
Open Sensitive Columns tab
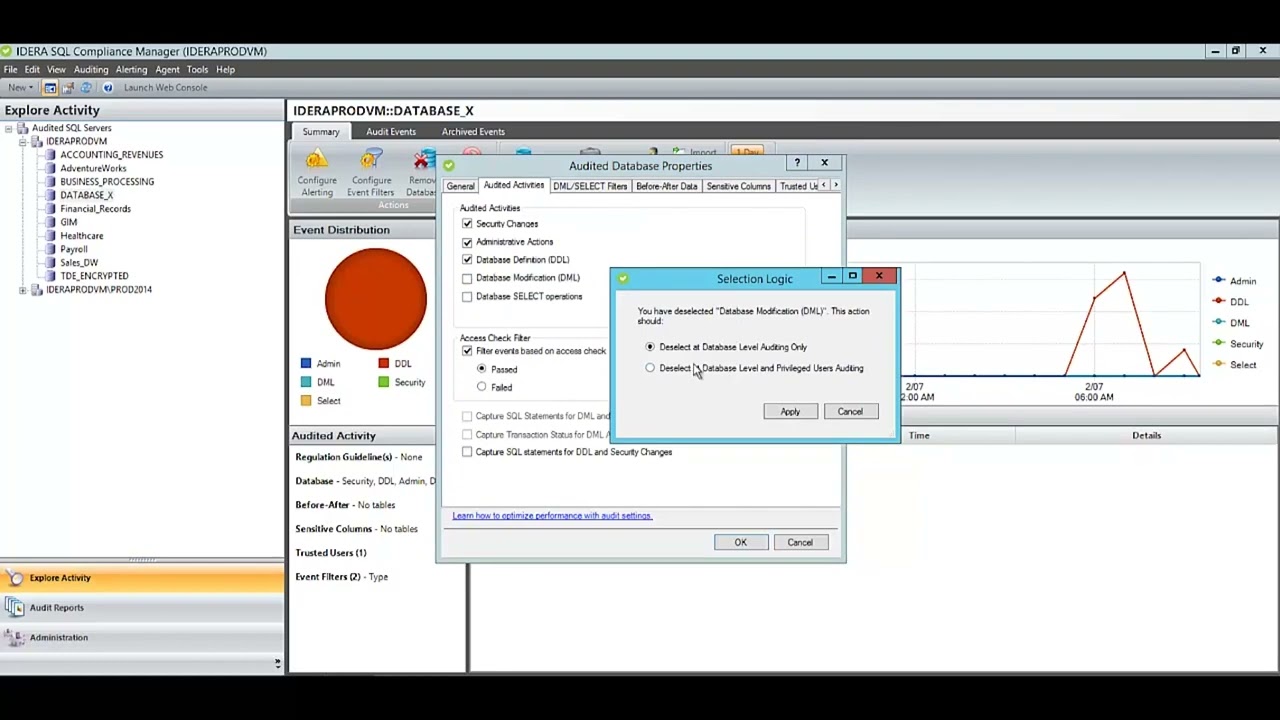point(738,186)
